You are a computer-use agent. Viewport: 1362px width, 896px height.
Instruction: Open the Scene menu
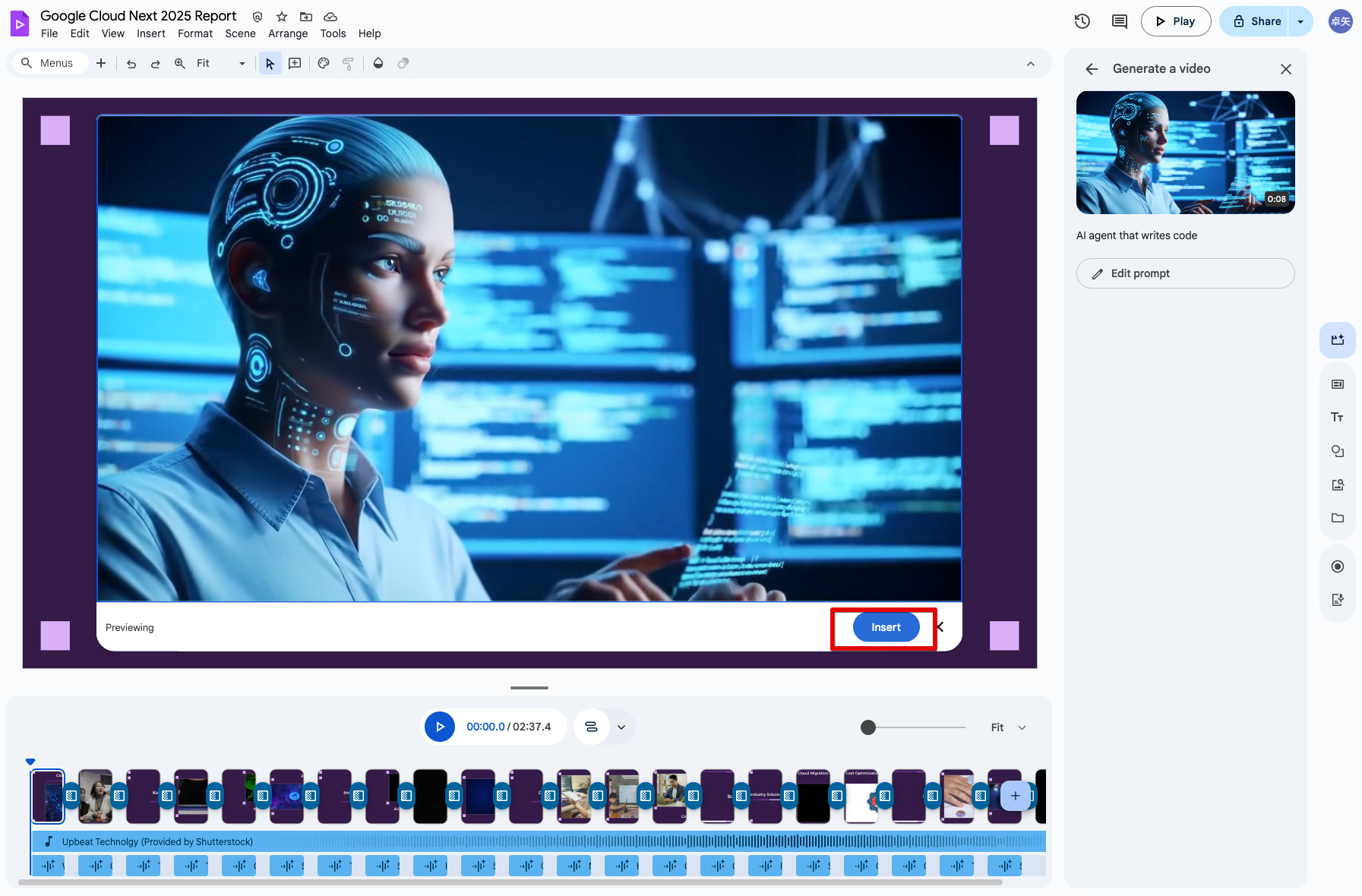[240, 33]
